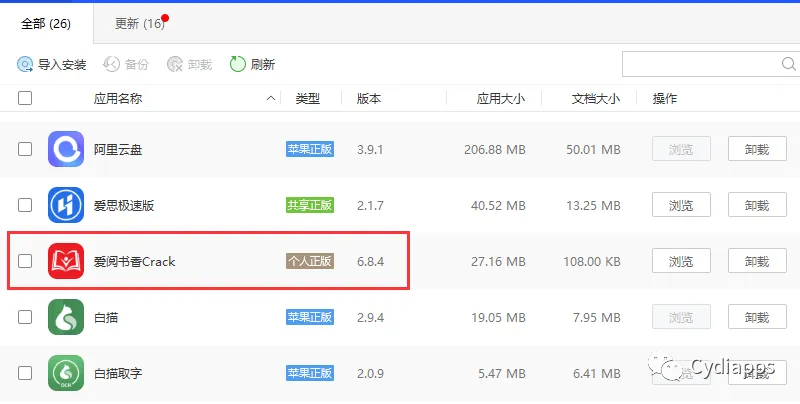Check the 白描 row checkbox
This screenshot has height=404, width=800.
tap(25, 317)
